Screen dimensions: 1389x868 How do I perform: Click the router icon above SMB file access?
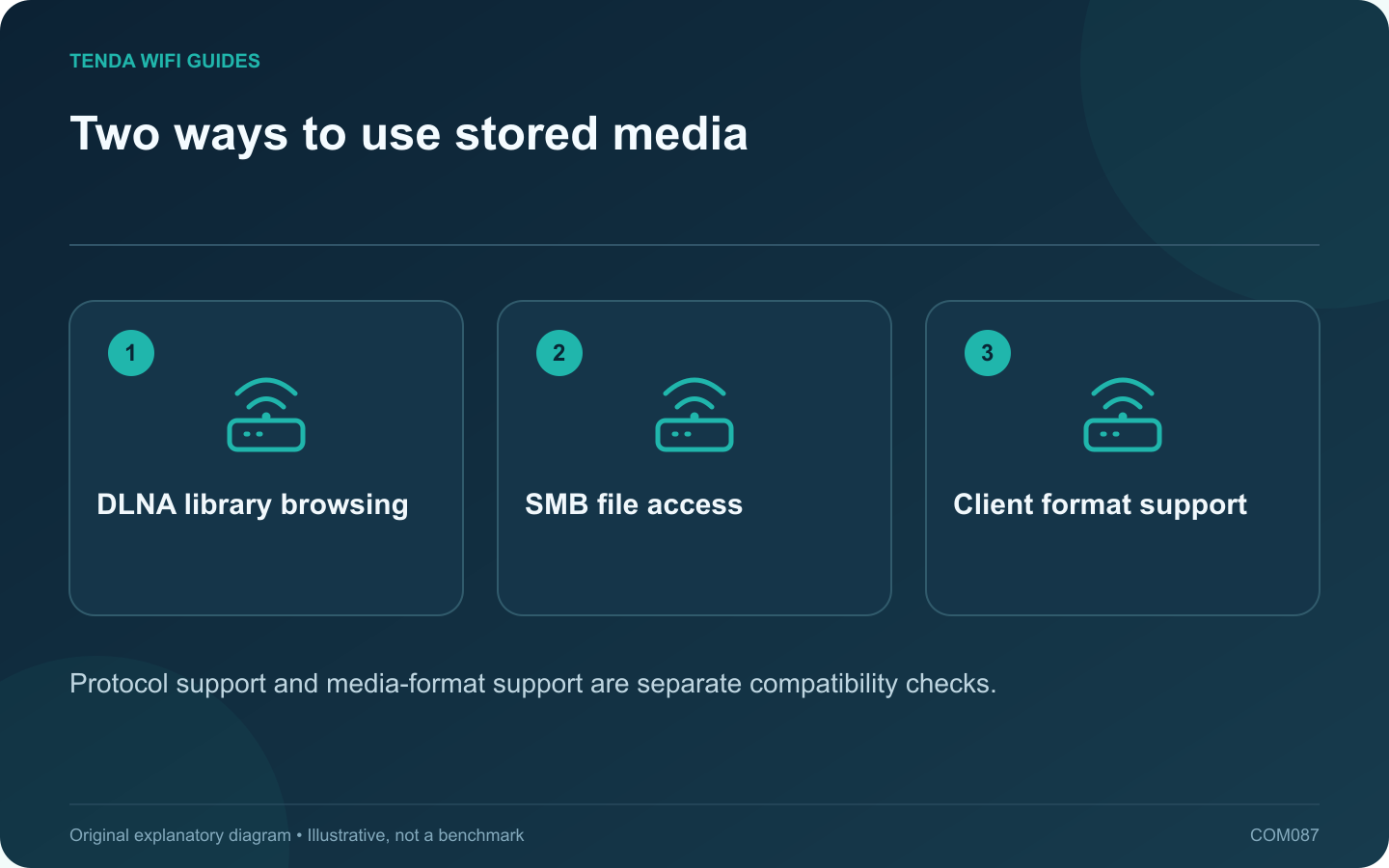[694, 415]
